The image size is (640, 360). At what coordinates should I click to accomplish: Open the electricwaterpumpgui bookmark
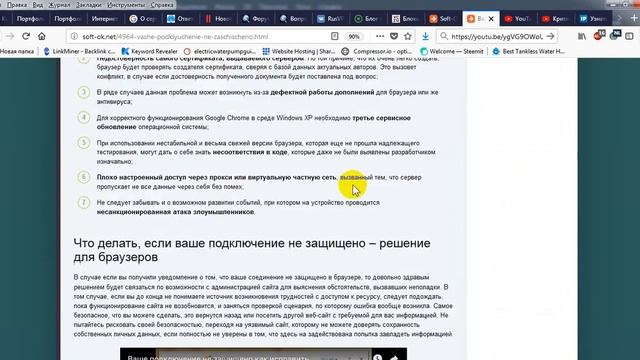(220, 51)
